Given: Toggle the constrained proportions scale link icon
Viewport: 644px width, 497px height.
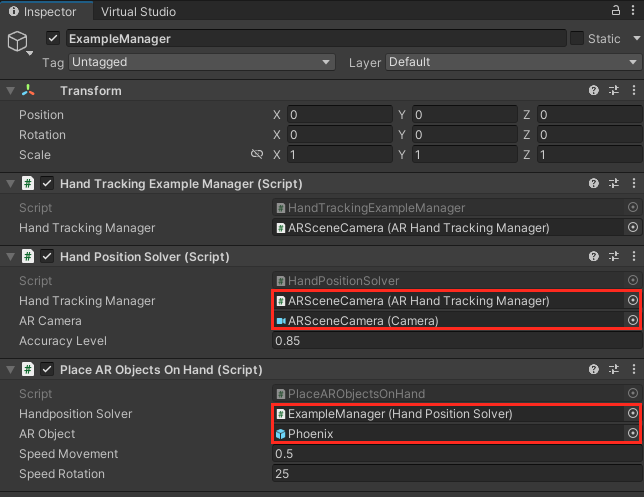Looking at the screenshot, I should click(257, 155).
